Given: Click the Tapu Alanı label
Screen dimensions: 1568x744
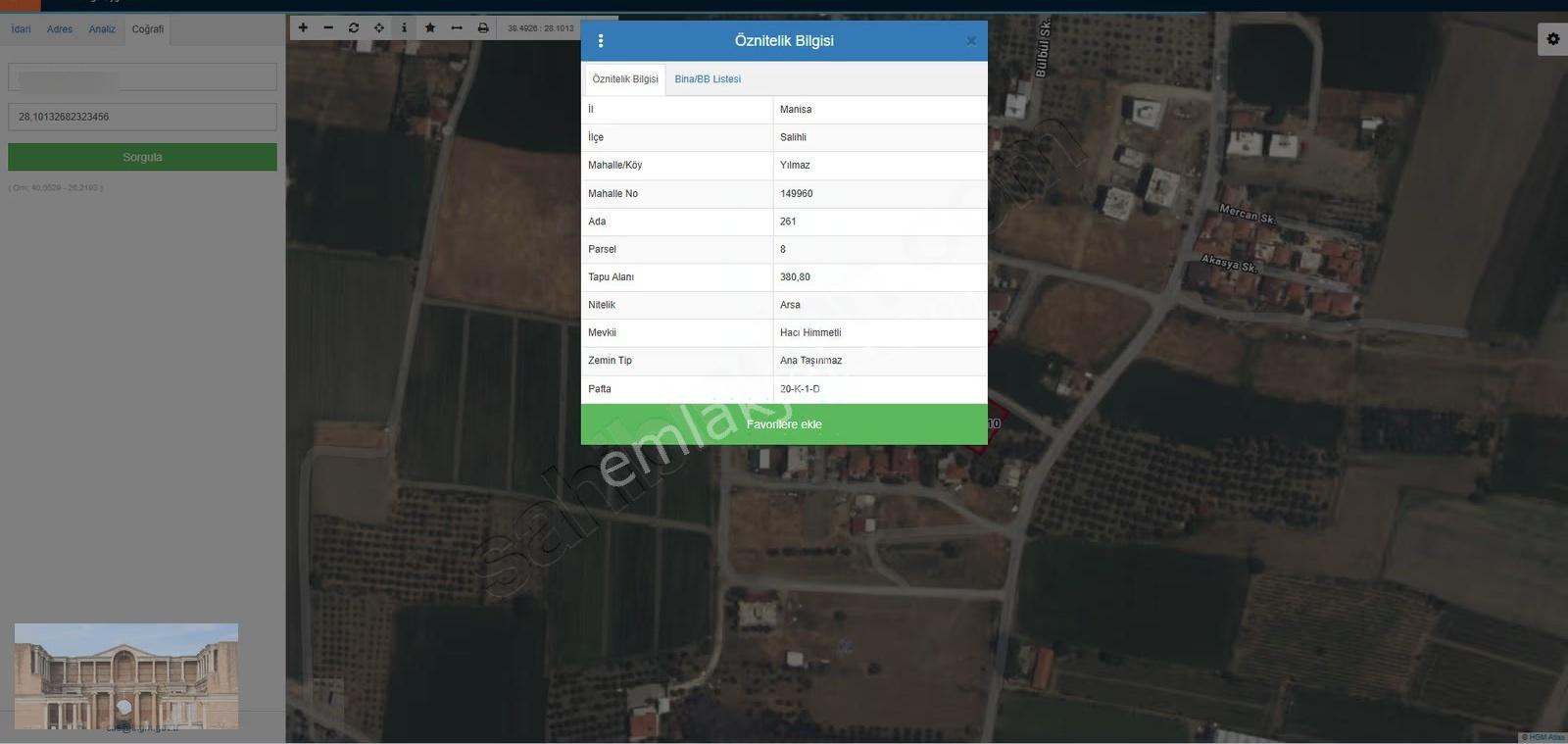Looking at the screenshot, I should pyautogui.click(x=611, y=277).
